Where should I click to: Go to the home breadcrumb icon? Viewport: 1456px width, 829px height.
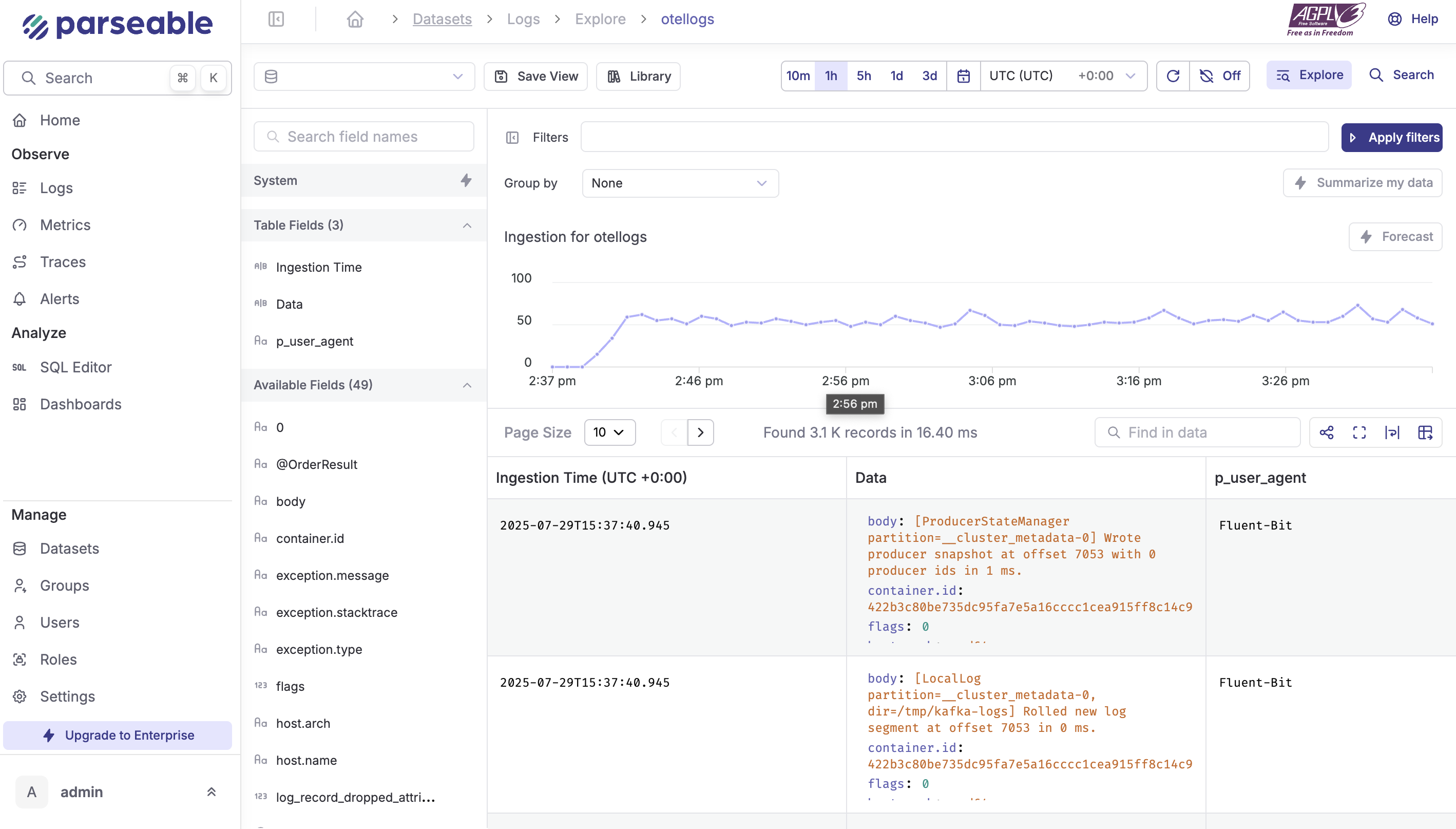[355, 20]
